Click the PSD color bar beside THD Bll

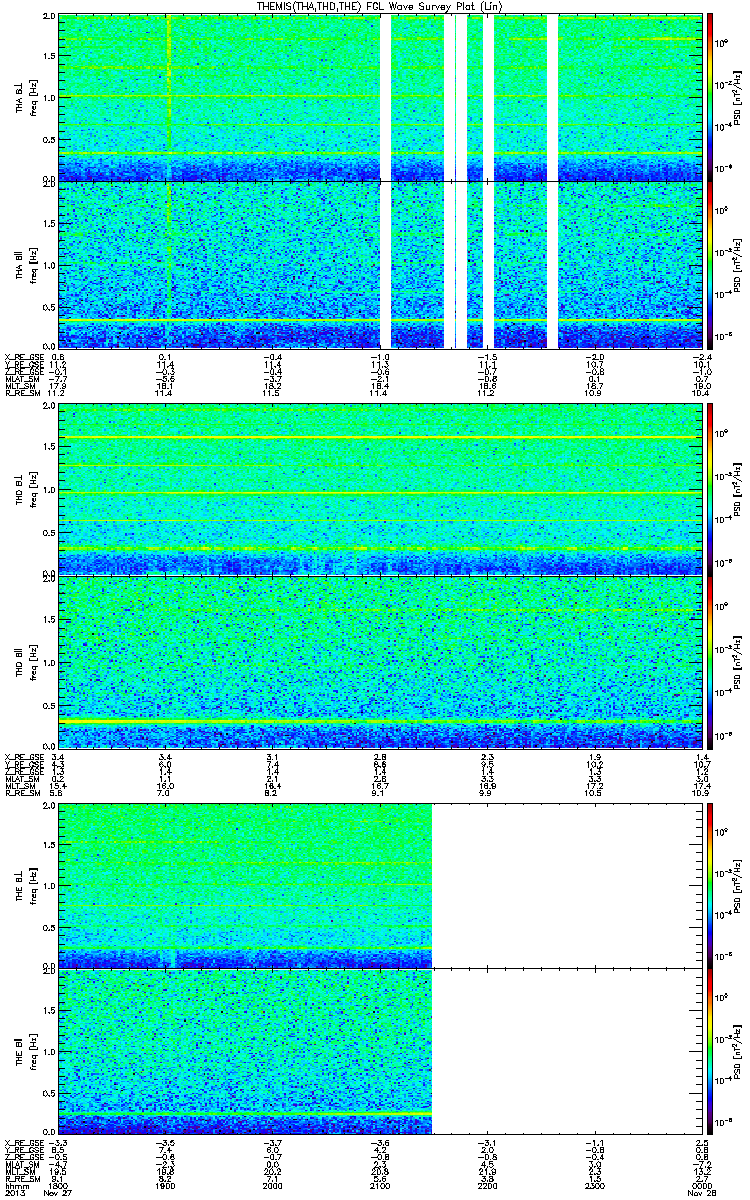711,660
